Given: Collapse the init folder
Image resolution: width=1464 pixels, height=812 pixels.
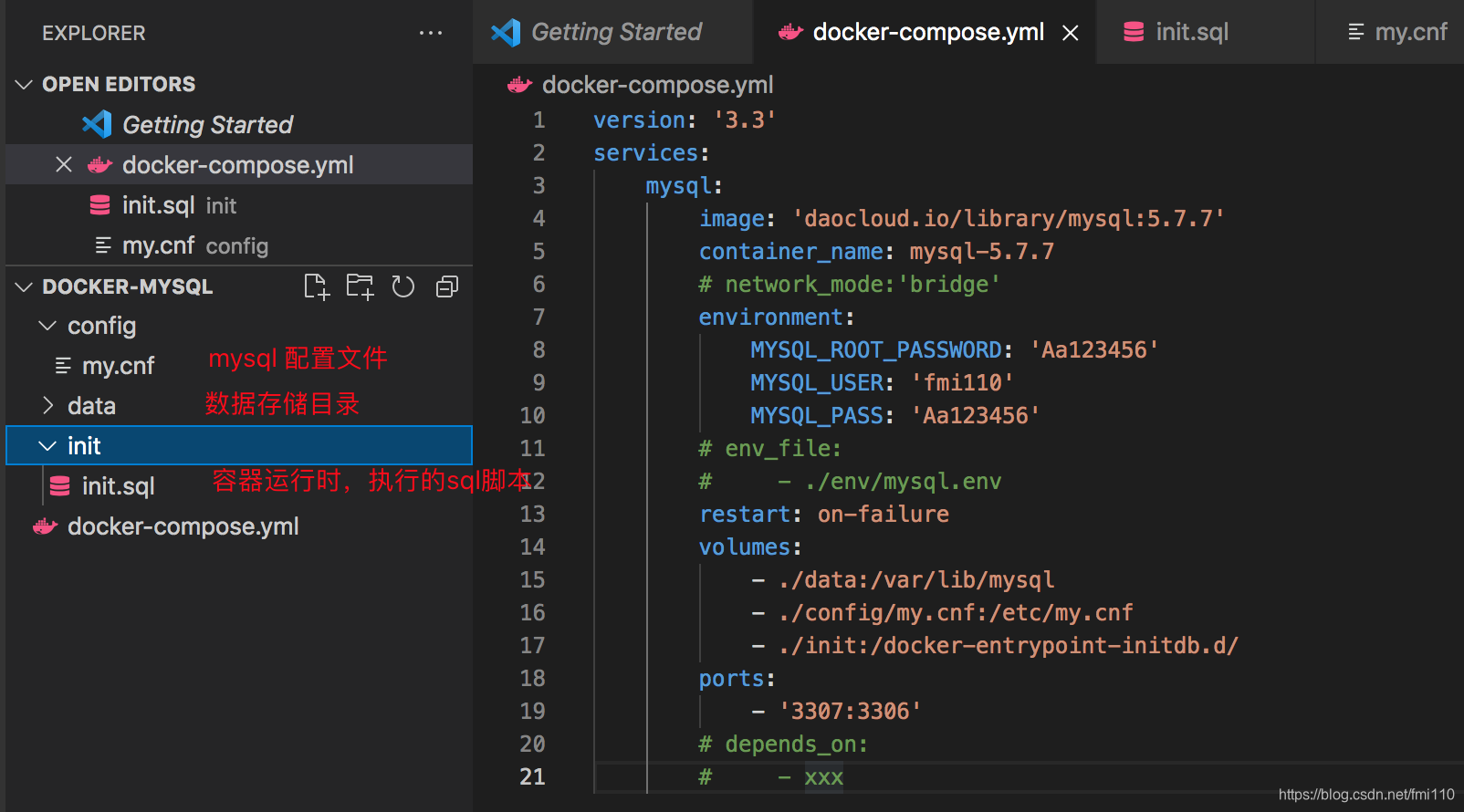Looking at the screenshot, I should point(47,446).
